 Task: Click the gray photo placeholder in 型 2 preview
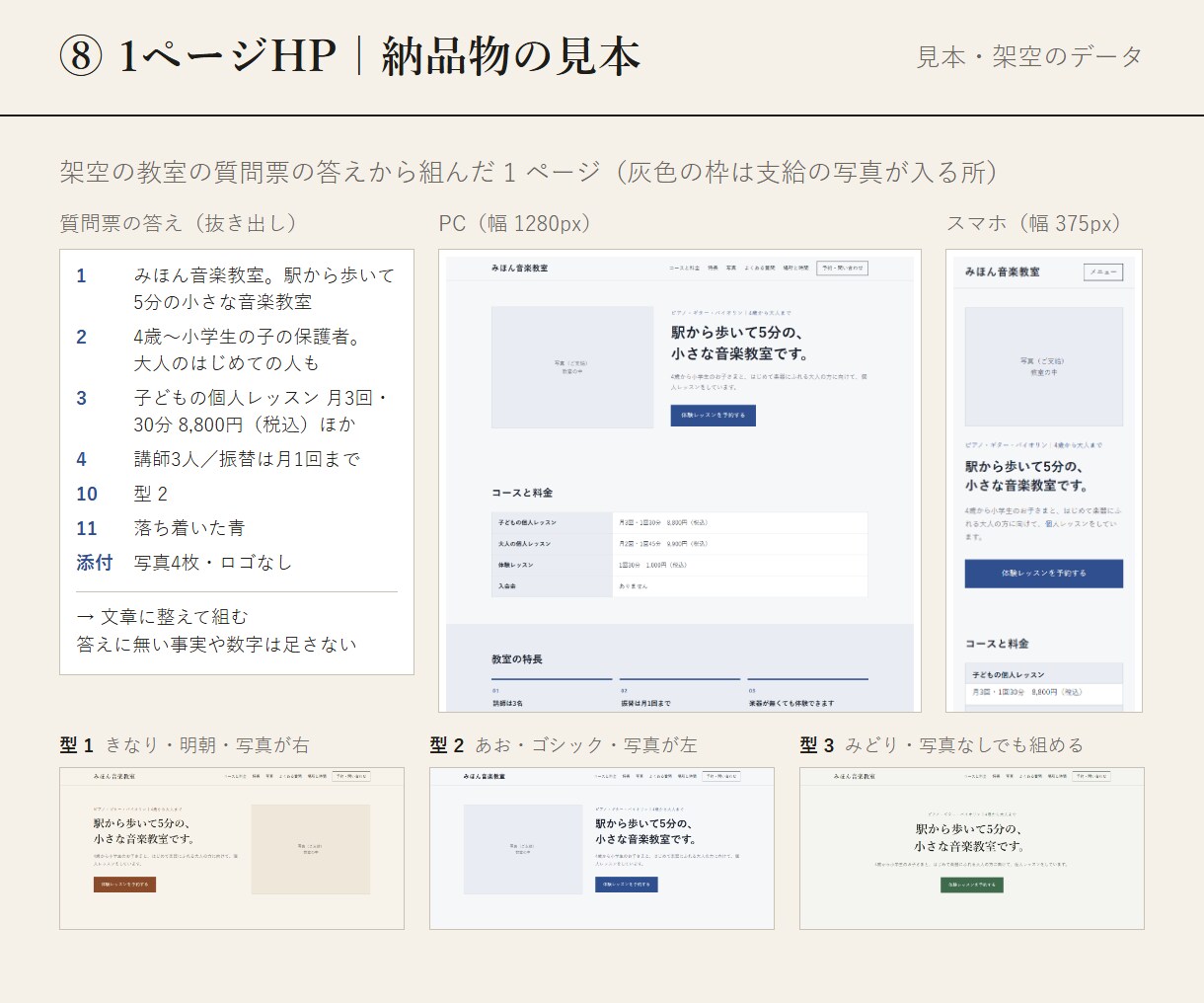click(x=522, y=849)
